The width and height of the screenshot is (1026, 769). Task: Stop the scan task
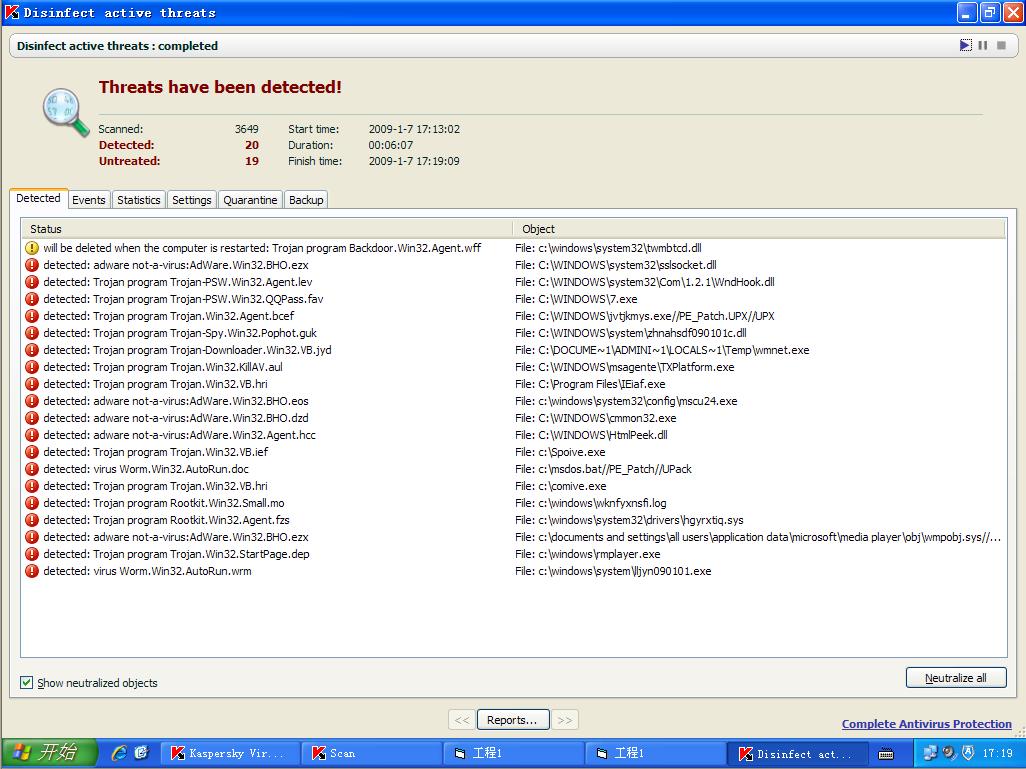click(x=1001, y=45)
